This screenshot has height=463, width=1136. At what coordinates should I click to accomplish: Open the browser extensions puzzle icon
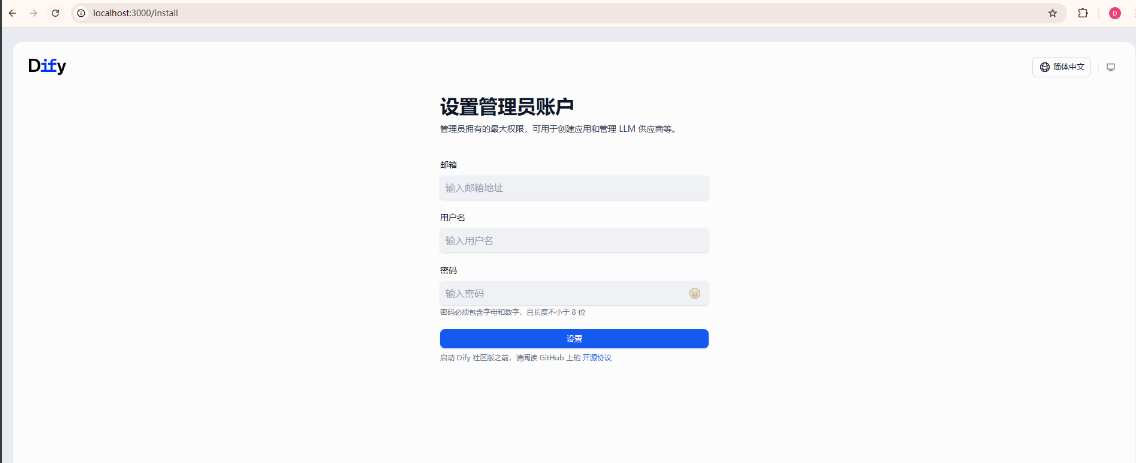(x=1083, y=13)
